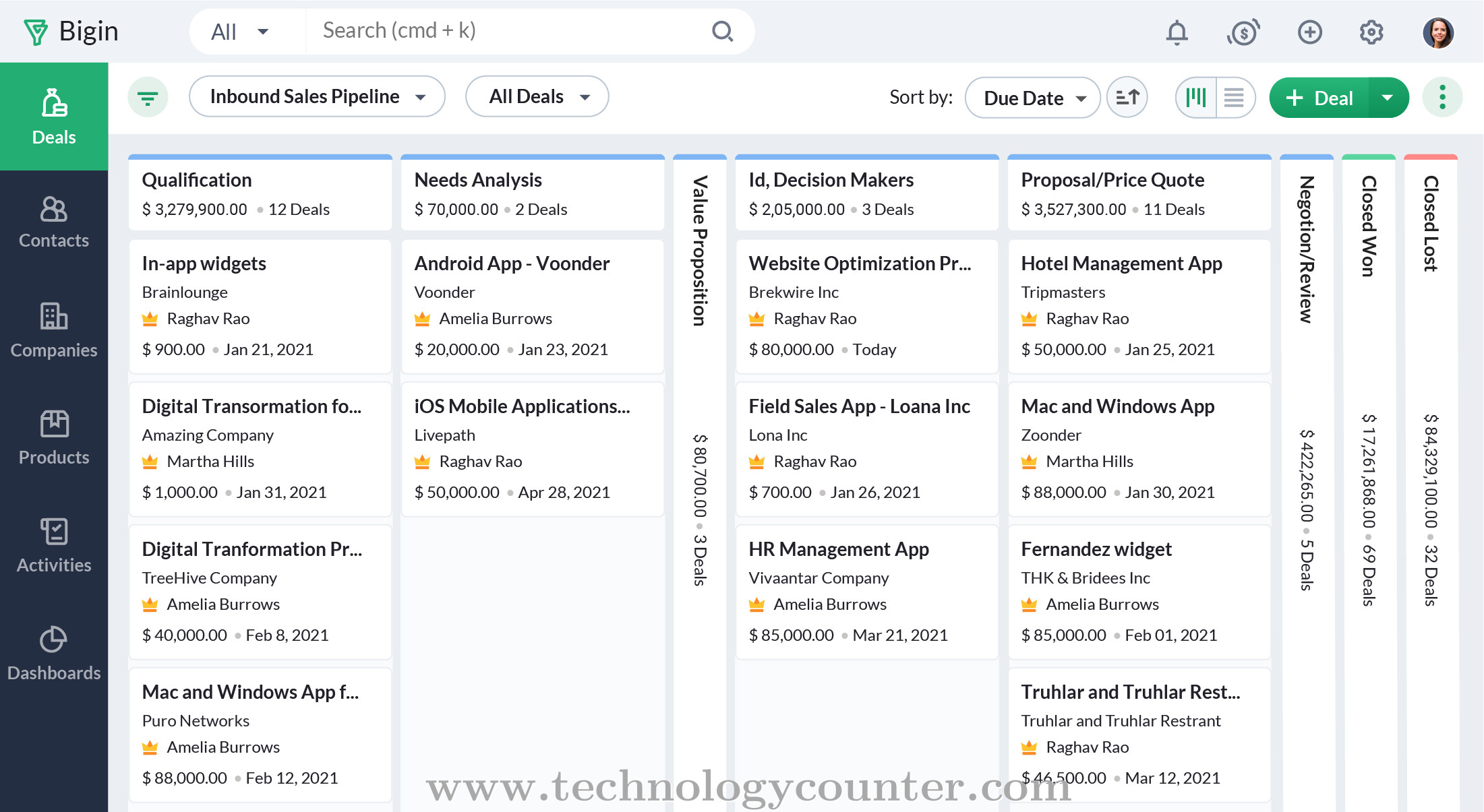Open the Due Date sort dropdown
The width and height of the screenshot is (1484, 812).
pyautogui.click(x=1032, y=98)
